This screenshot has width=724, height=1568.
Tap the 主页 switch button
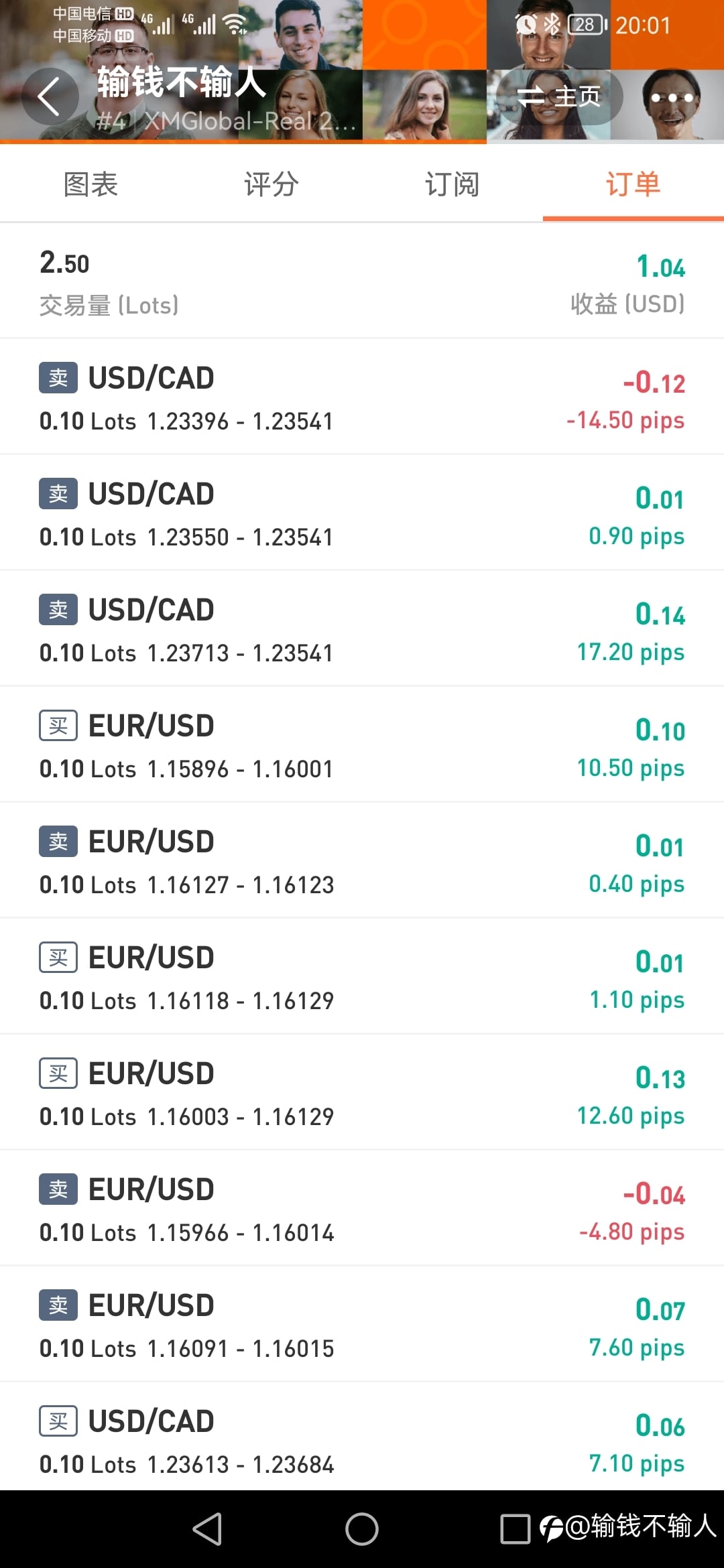click(x=558, y=96)
